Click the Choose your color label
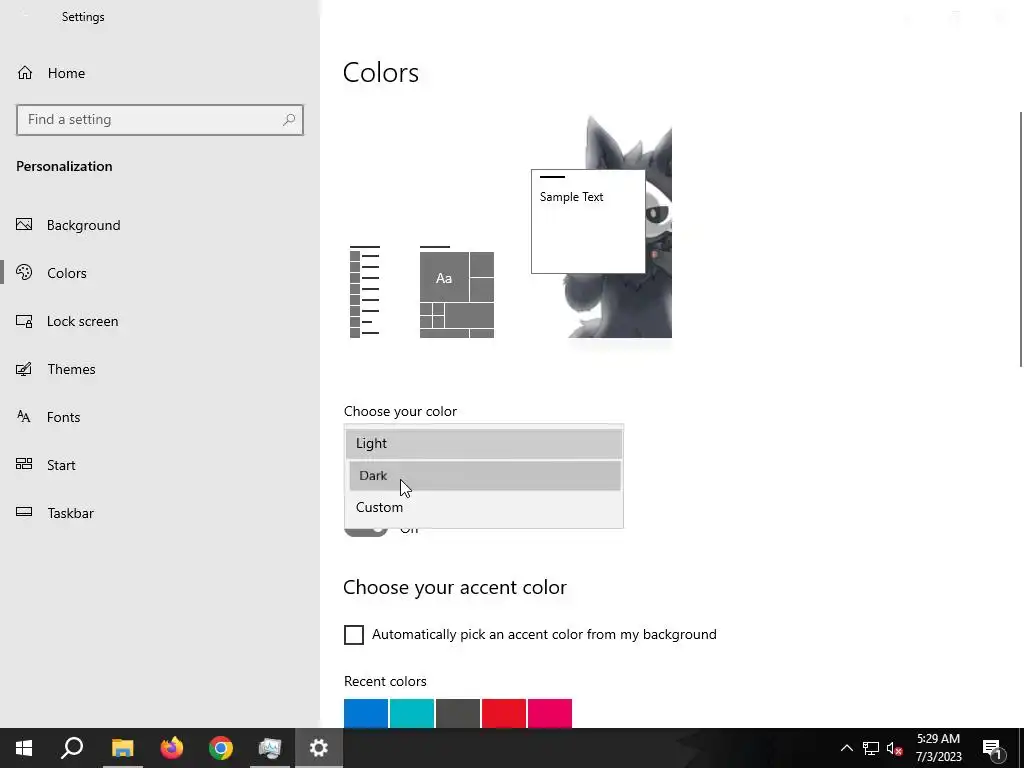Image resolution: width=1024 pixels, height=768 pixels. coord(400,411)
